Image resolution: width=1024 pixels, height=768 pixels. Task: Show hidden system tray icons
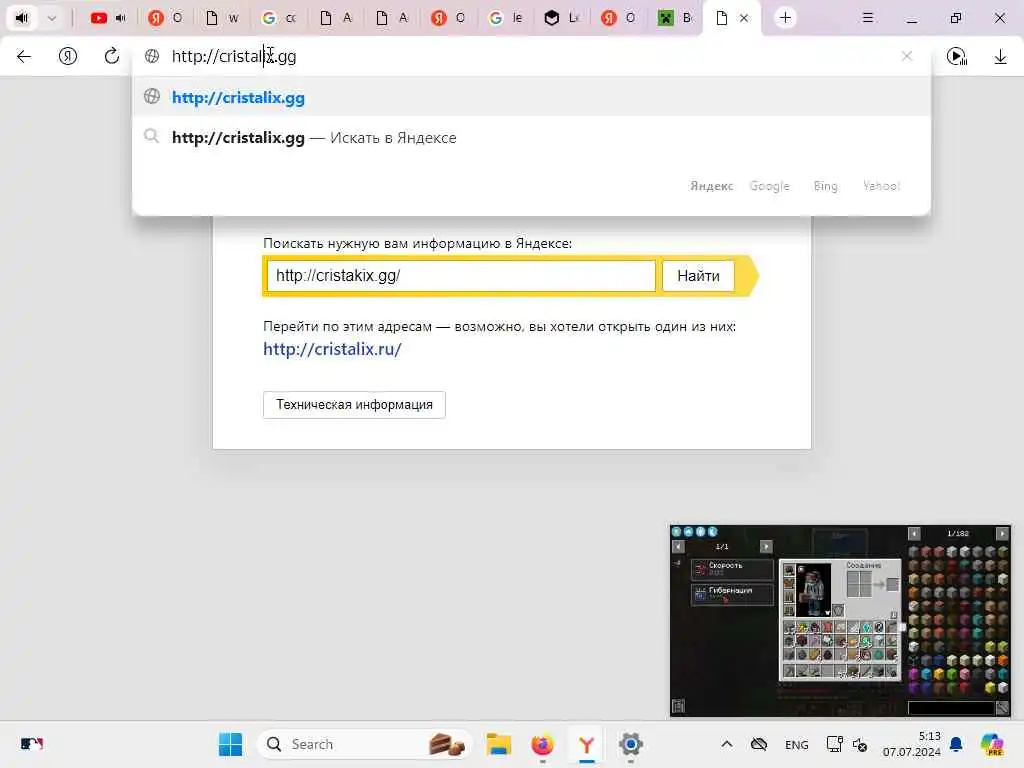click(727, 744)
